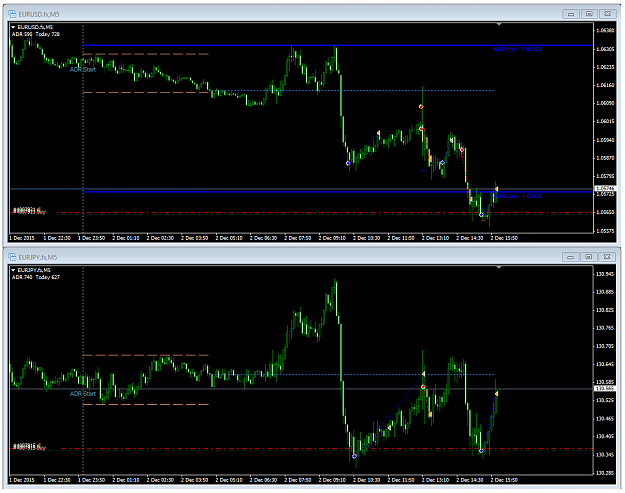Select the blue ADR High horizontal line

pos(338,45)
